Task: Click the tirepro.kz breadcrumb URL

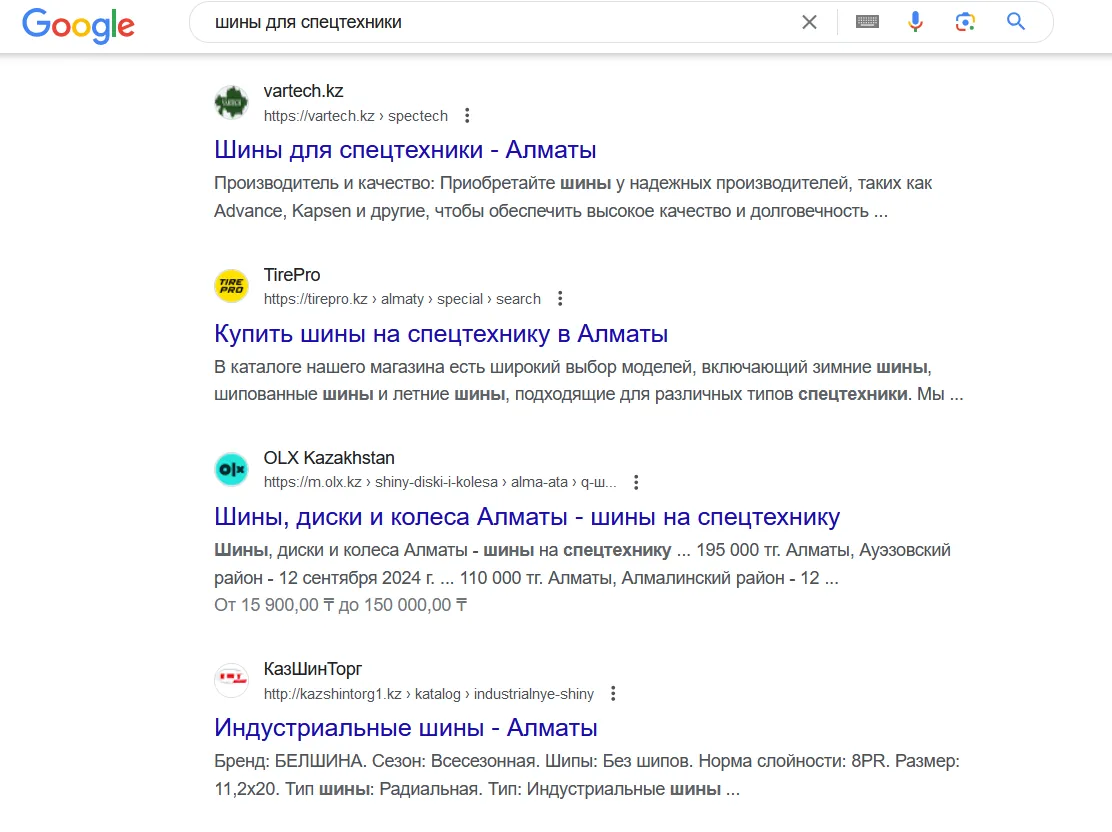Action: (402, 299)
